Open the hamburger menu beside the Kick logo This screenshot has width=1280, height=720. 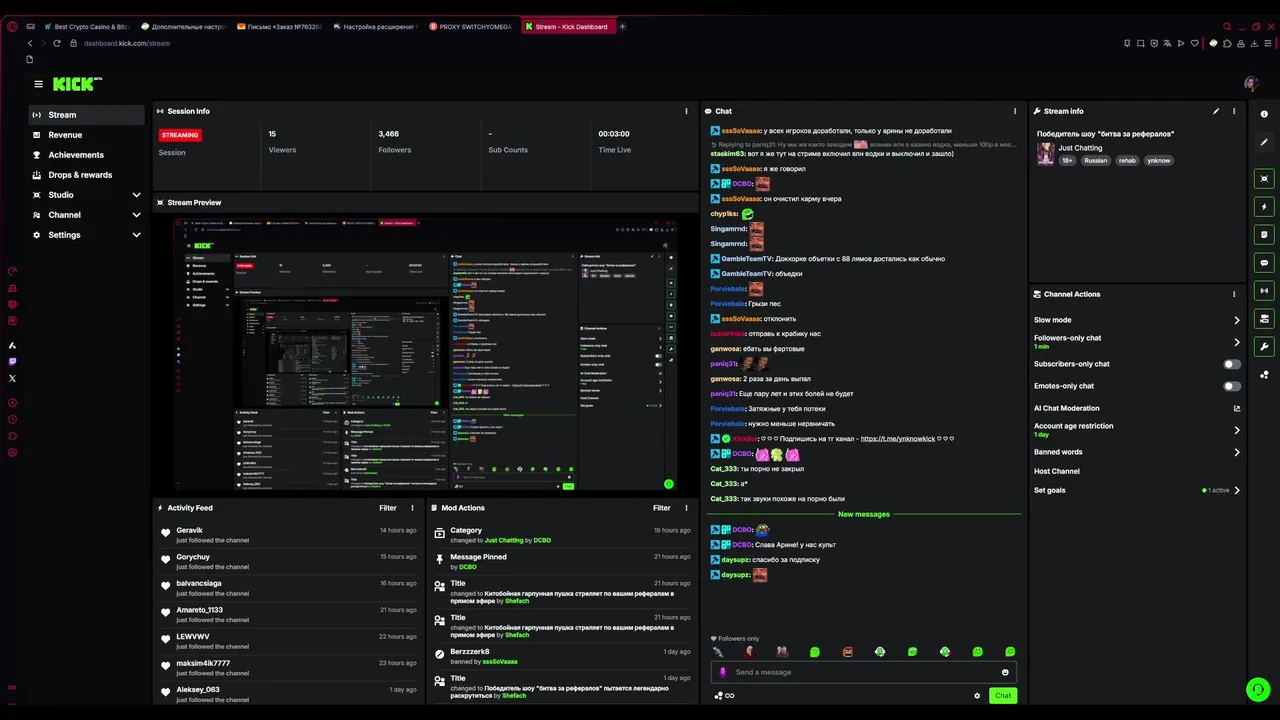click(38, 84)
